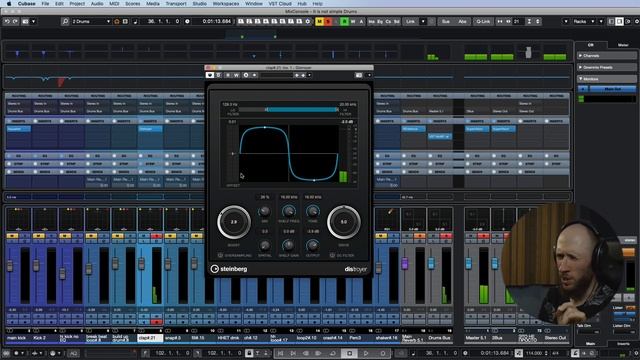This screenshot has height=360, width=640.
Task: Click the left zone layout icon
Action: (x=611, y=21)
